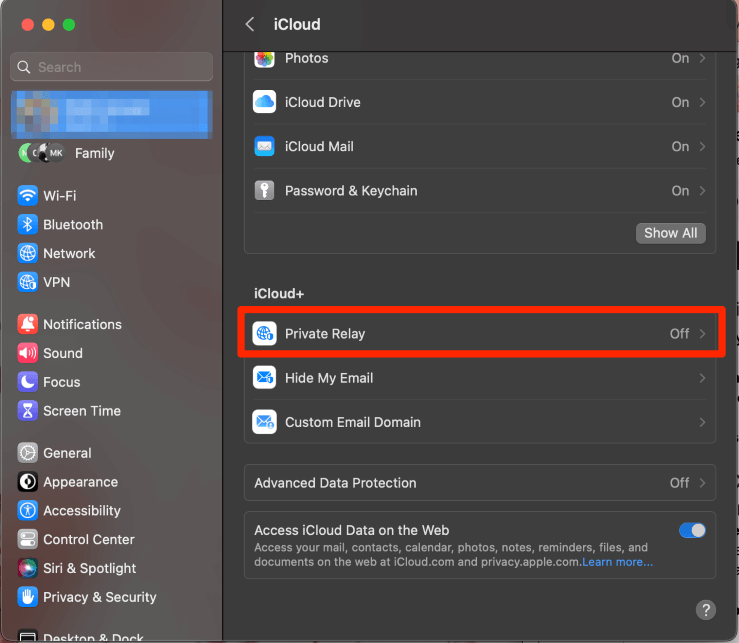The image size is (739, 643).
Task: Open Hide My Email chevron
Action: [x=702, y=378]
